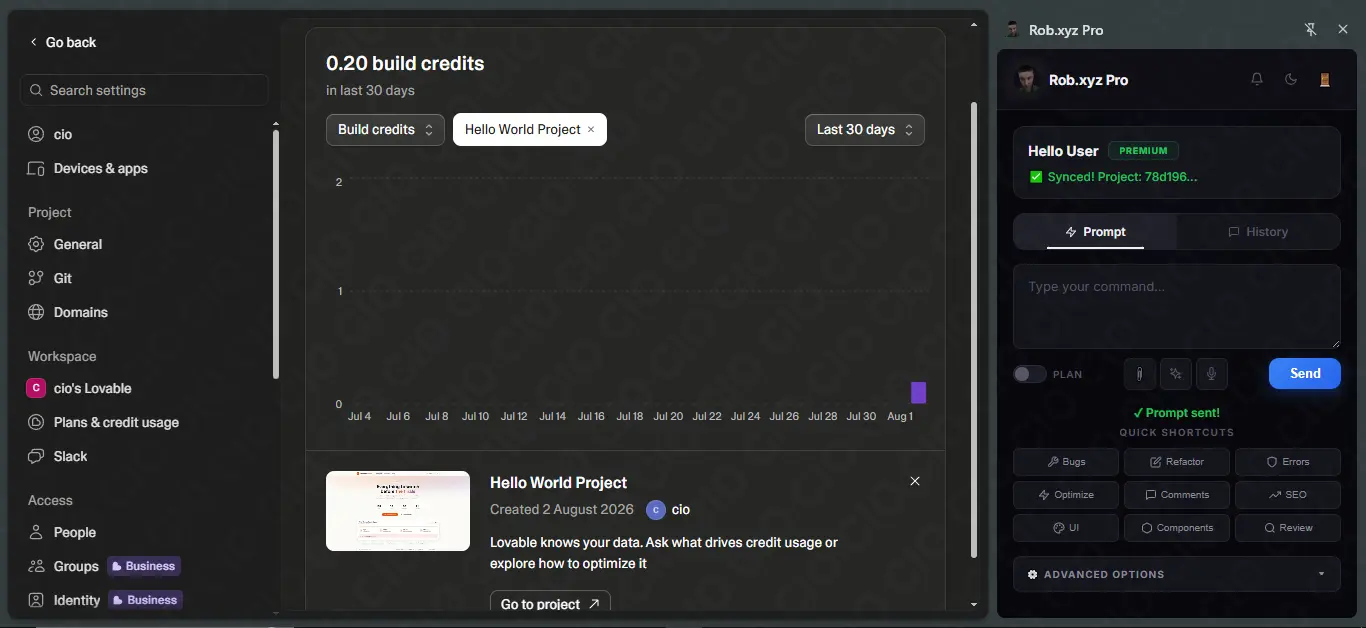Remove the Hello World Project filter chip x

591,130
